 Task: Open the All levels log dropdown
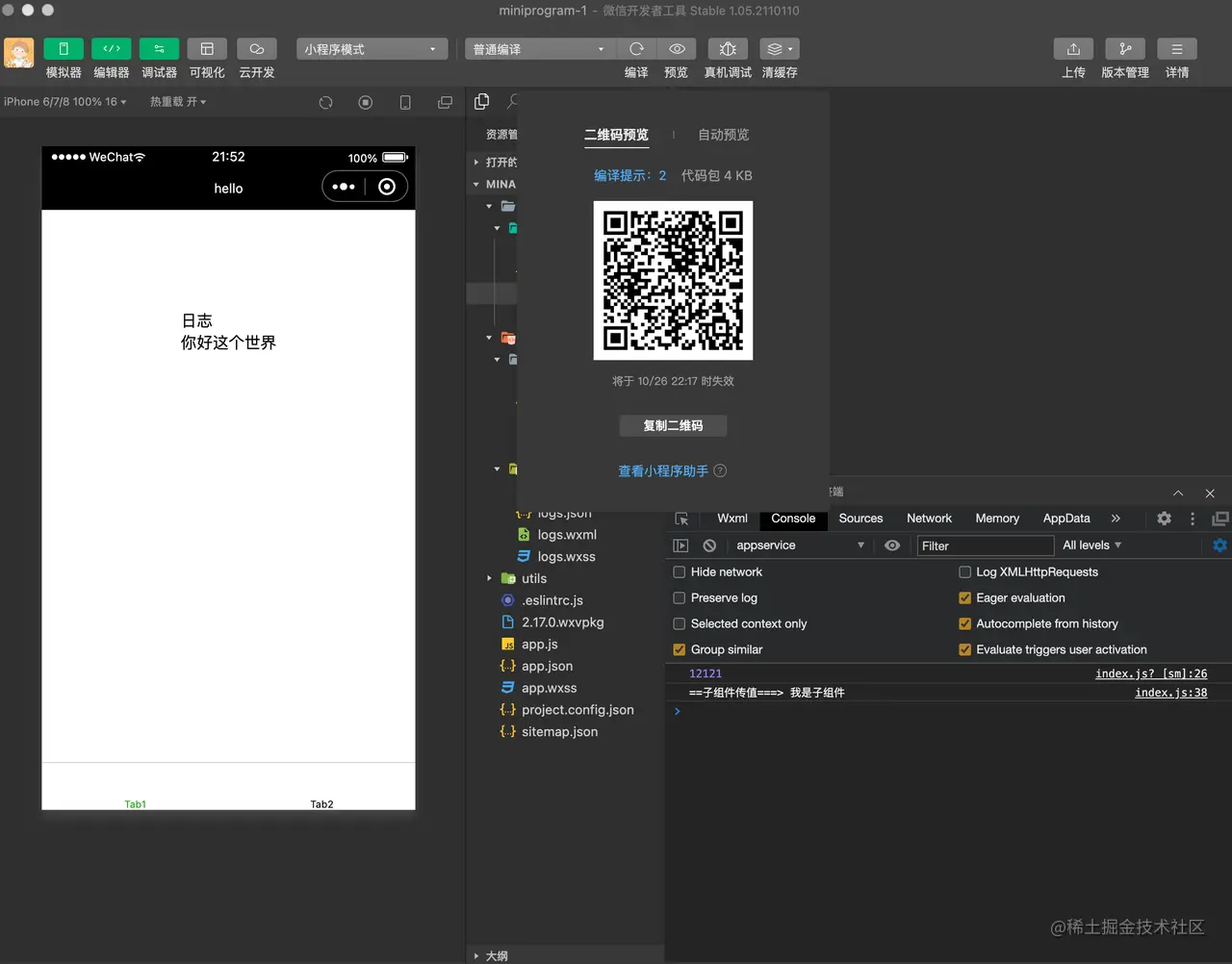point(1092,545)
